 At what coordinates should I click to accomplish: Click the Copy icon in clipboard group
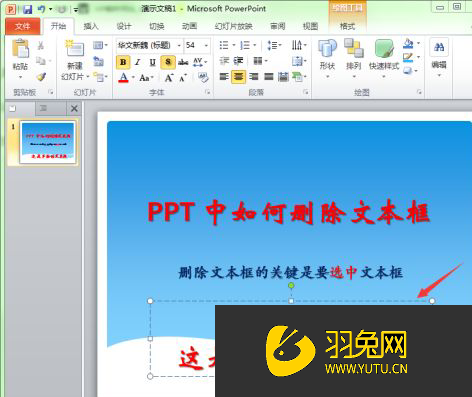(x=41, y=61)
